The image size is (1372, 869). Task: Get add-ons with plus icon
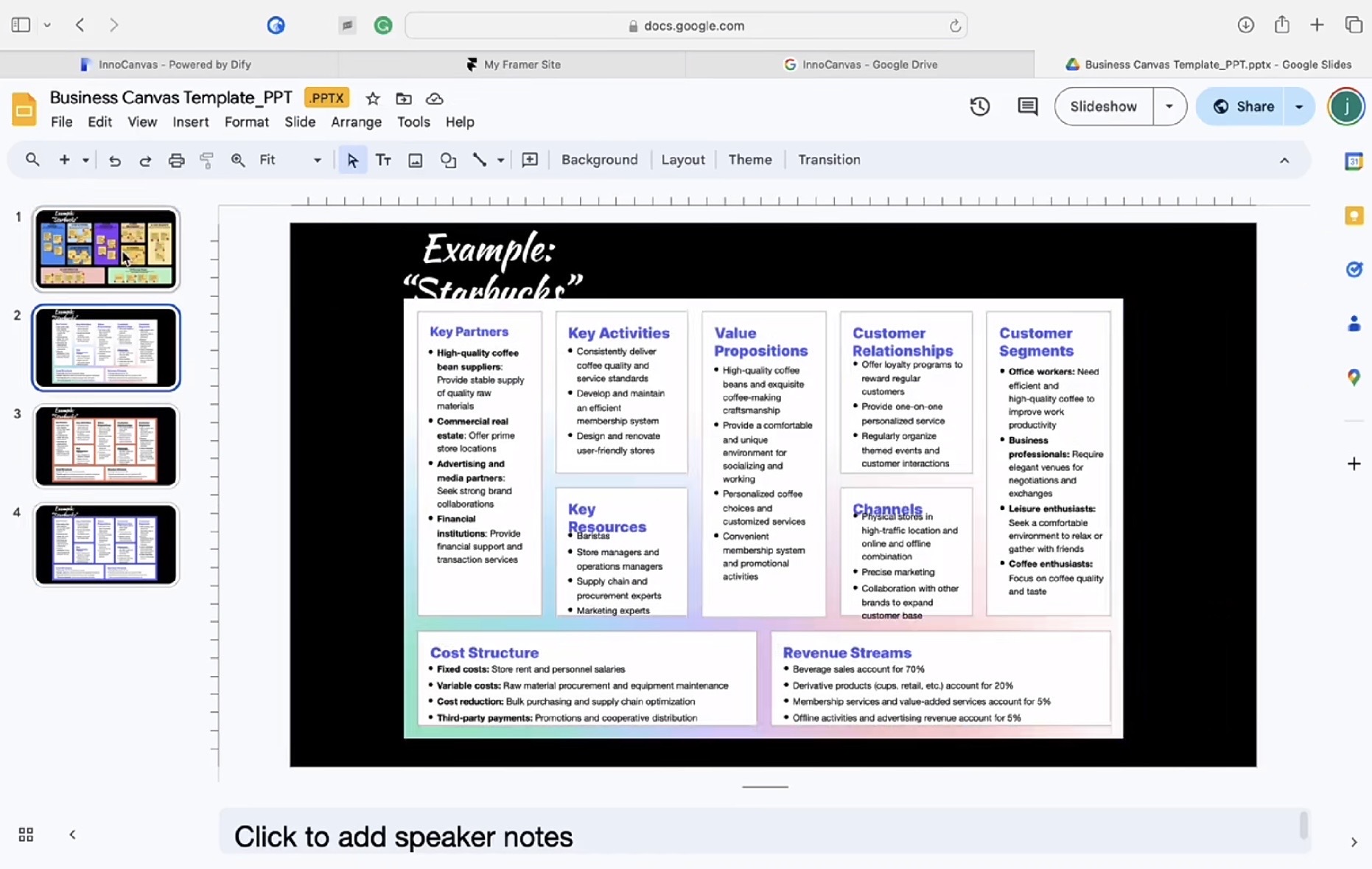pyautogui.click(x=1354, y=464)
